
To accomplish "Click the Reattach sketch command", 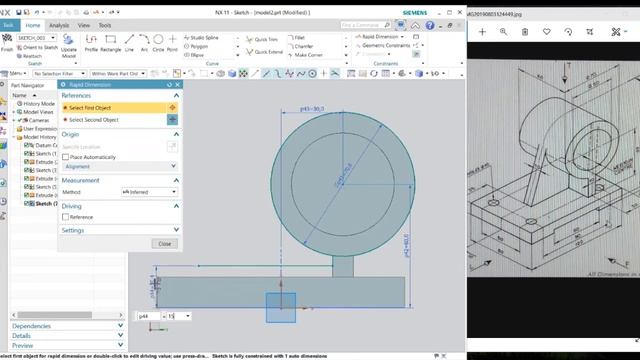I will [x=29, y=56].
